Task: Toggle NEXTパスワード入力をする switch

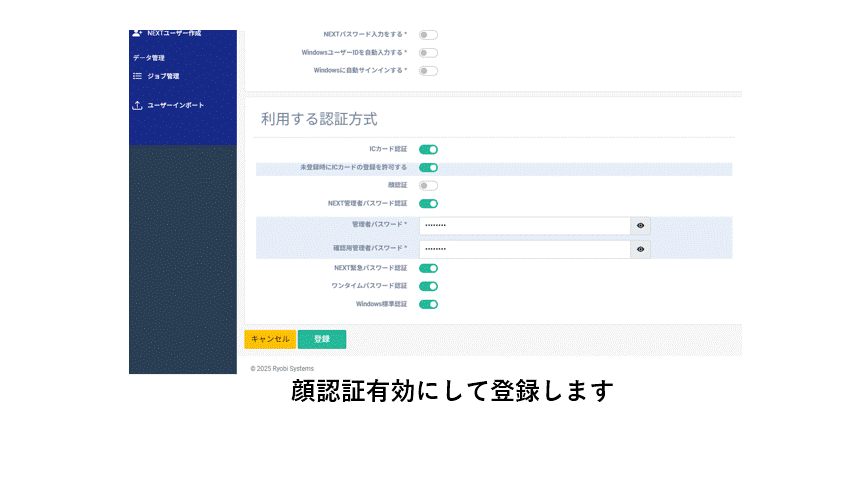Action: point(428,35)
